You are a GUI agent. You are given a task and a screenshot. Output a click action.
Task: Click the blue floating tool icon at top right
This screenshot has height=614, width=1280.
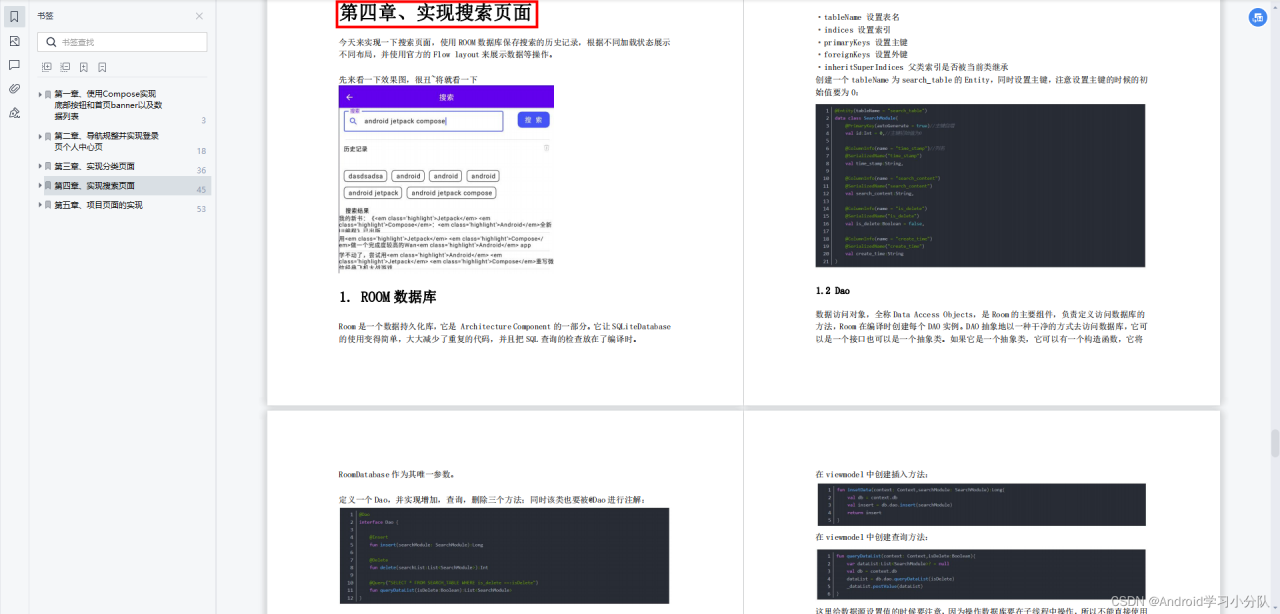1257,17
